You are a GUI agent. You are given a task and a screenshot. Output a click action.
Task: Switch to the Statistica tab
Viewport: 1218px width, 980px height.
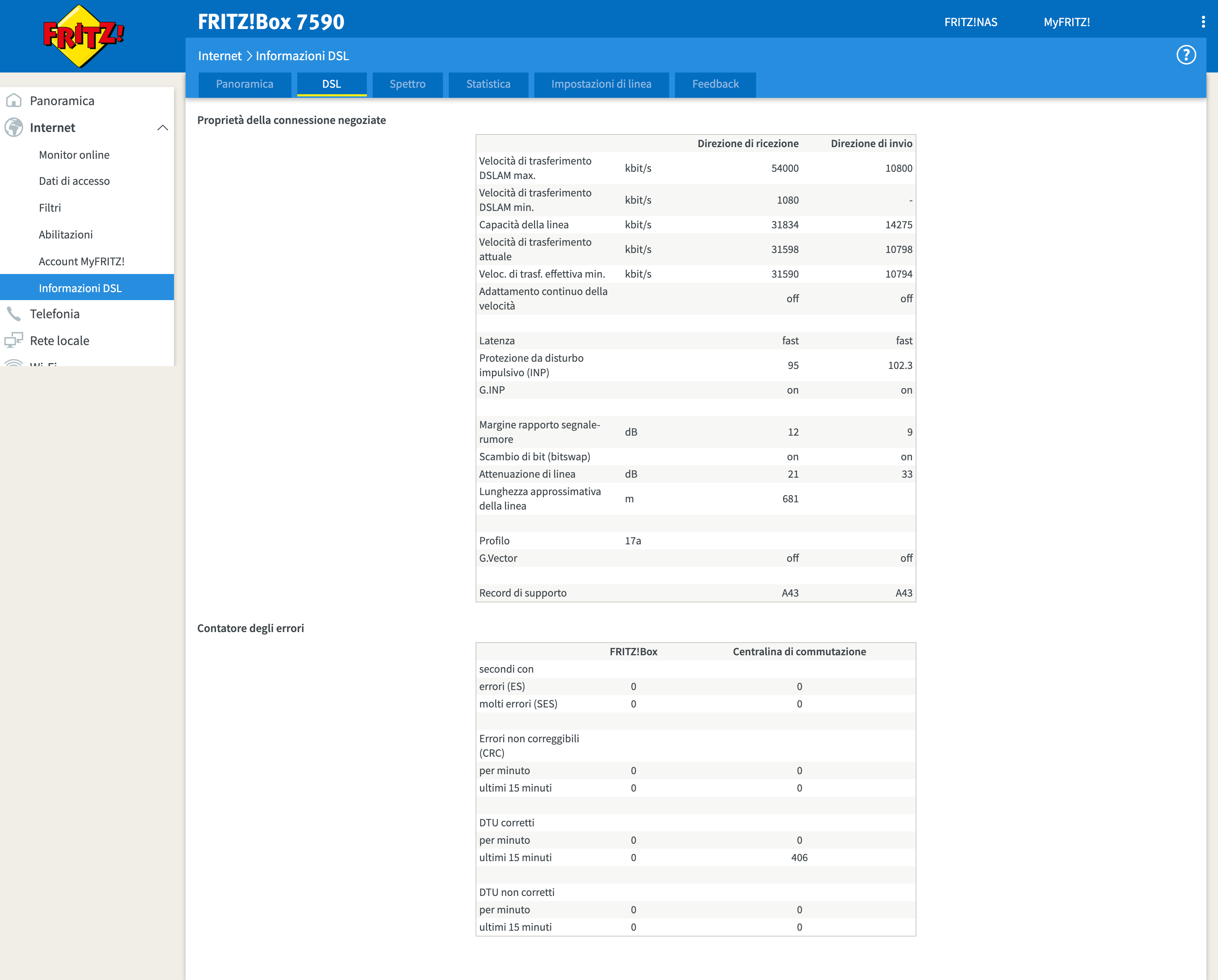click(x=488, y=84)
